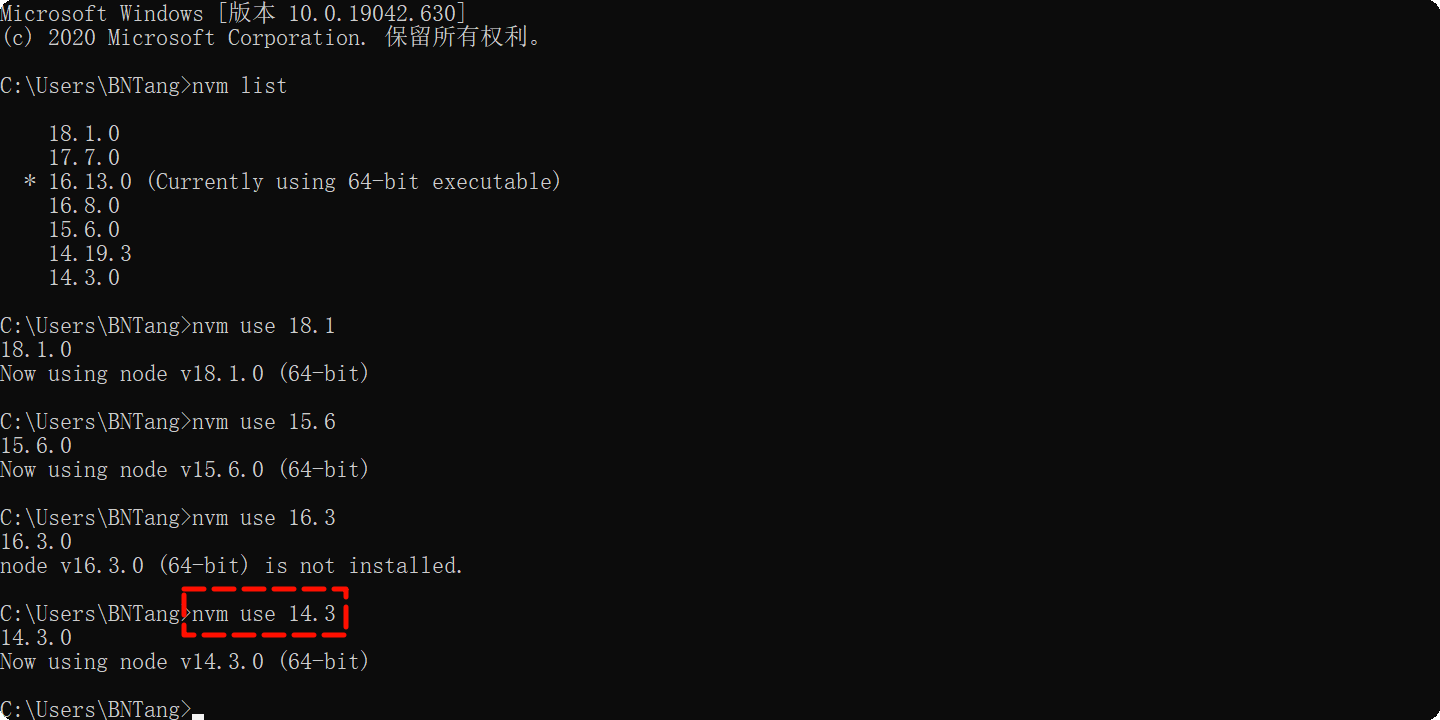Click the 'nvm use 18.1' command
Image resolution: width=1440 pixels, height=720 pixels.
click(264, 326)
